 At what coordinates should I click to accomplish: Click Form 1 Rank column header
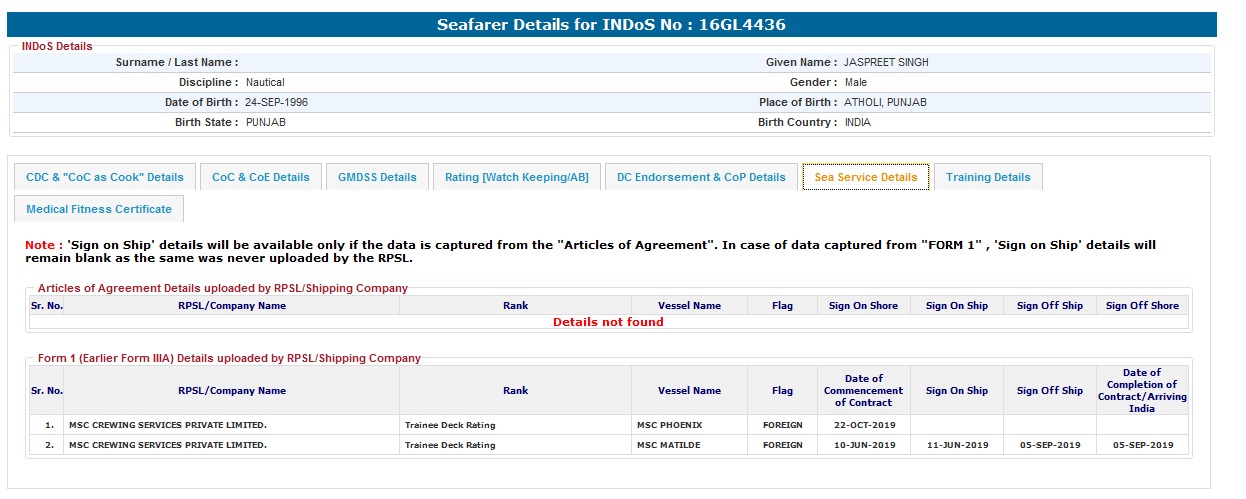pyautogui.click(x=515, y=391)
